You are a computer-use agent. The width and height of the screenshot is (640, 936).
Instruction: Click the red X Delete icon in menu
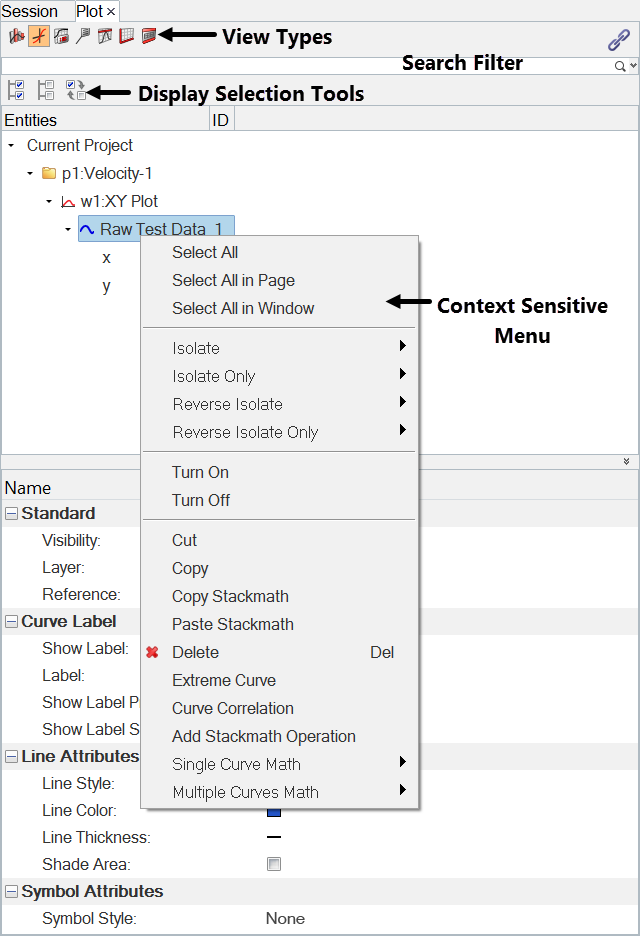tap(152, 652)
